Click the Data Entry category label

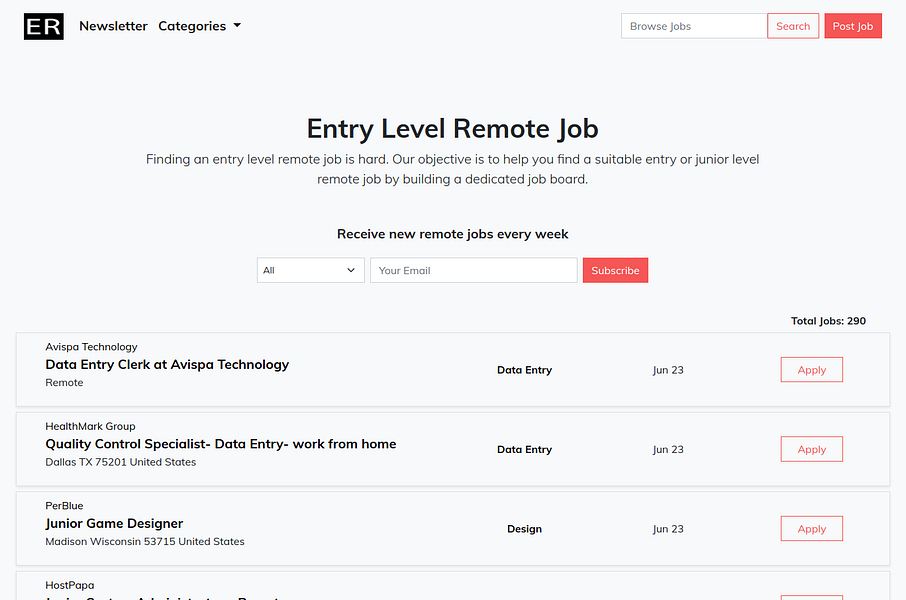[524, 369]
